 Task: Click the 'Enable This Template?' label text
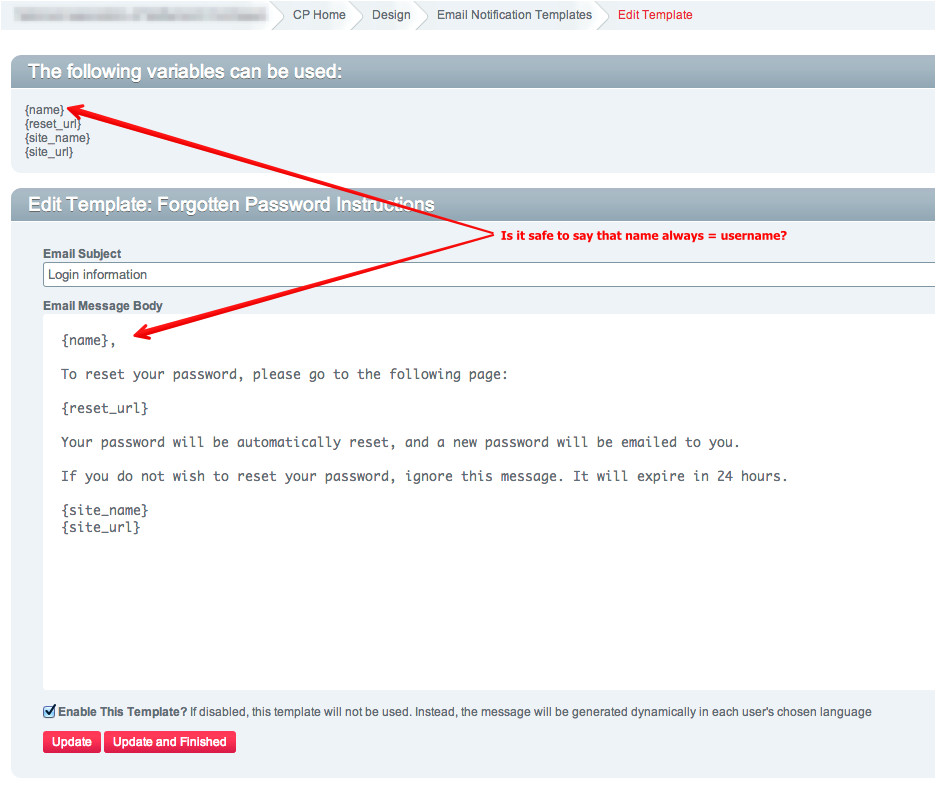click(x=122, y=711)
